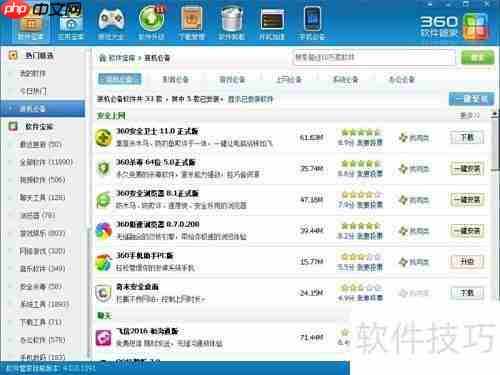Click the blue 一键安装 button at top
The image size is (500, 375).
coord(471,99)
